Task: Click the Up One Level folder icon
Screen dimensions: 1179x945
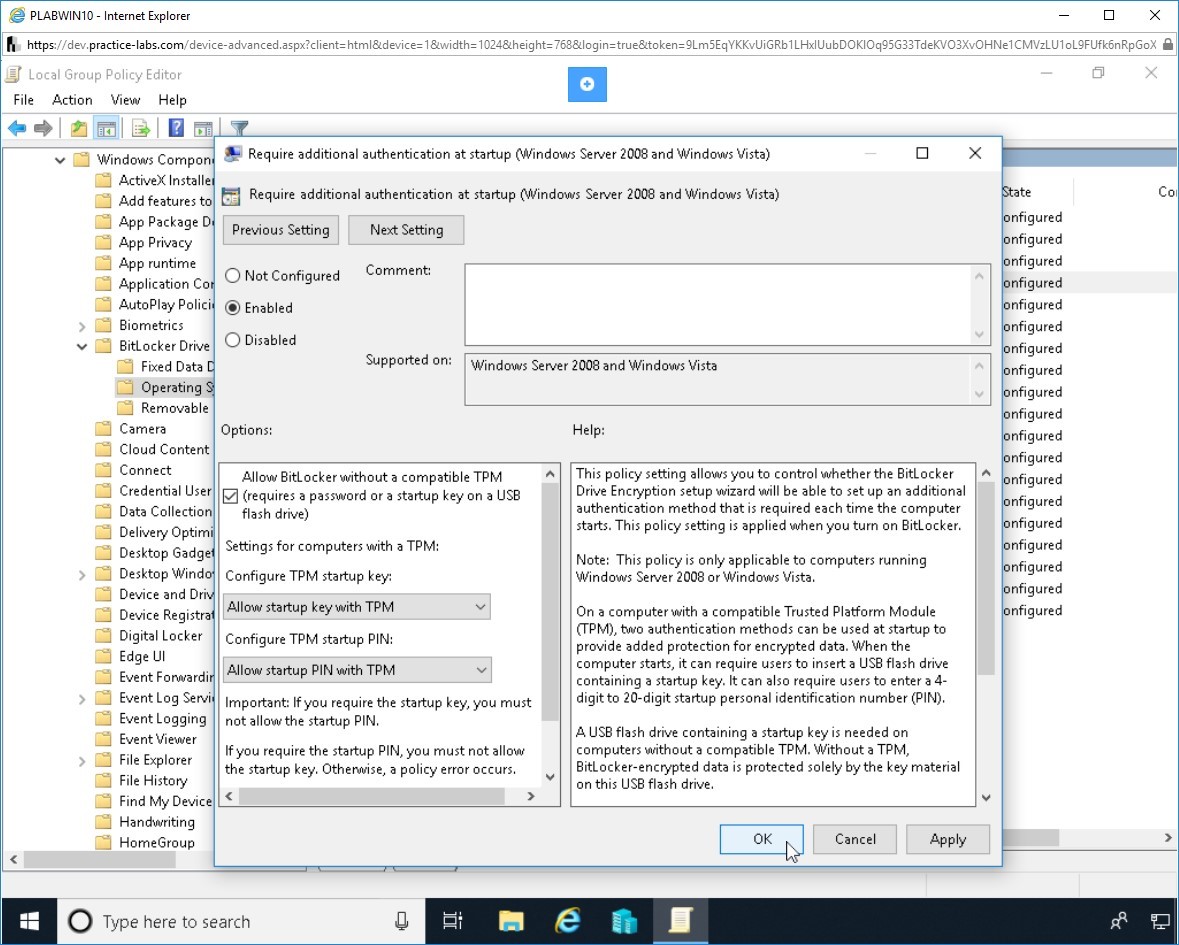Action: (x=78, y=129)
